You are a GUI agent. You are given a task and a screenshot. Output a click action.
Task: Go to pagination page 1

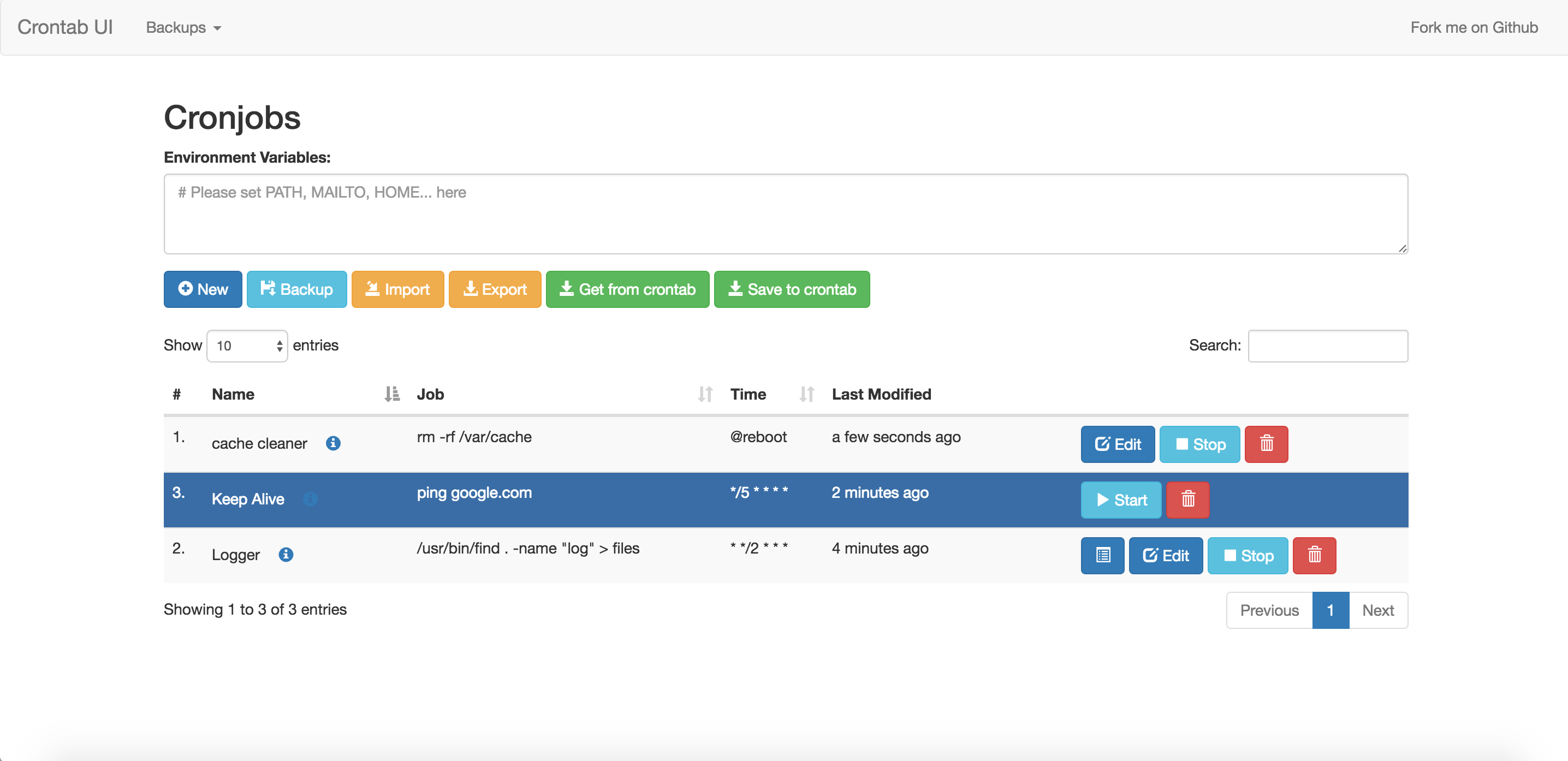(1330, 610)
